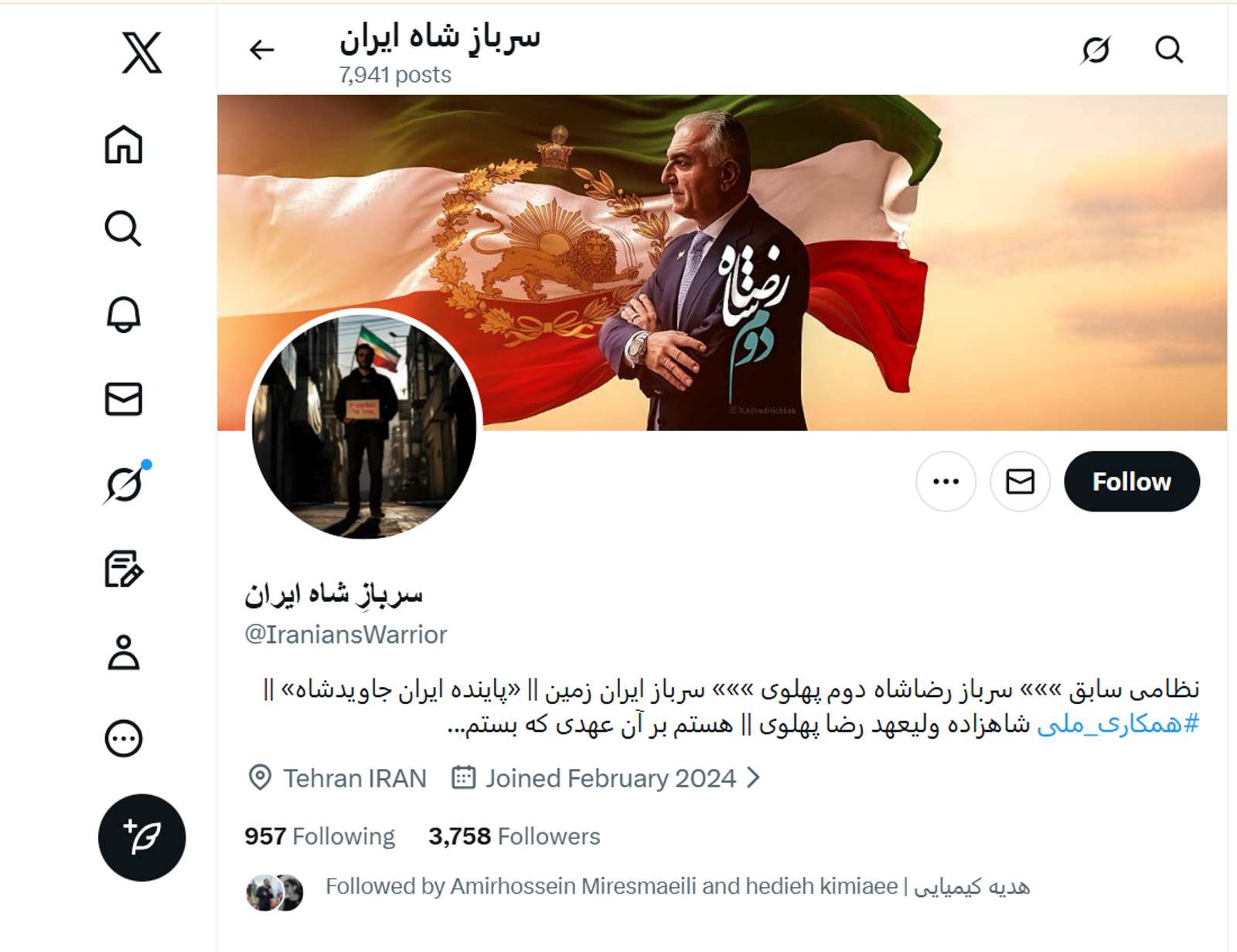
Task: Click the compose Post button
Action: tap(142, 838)
